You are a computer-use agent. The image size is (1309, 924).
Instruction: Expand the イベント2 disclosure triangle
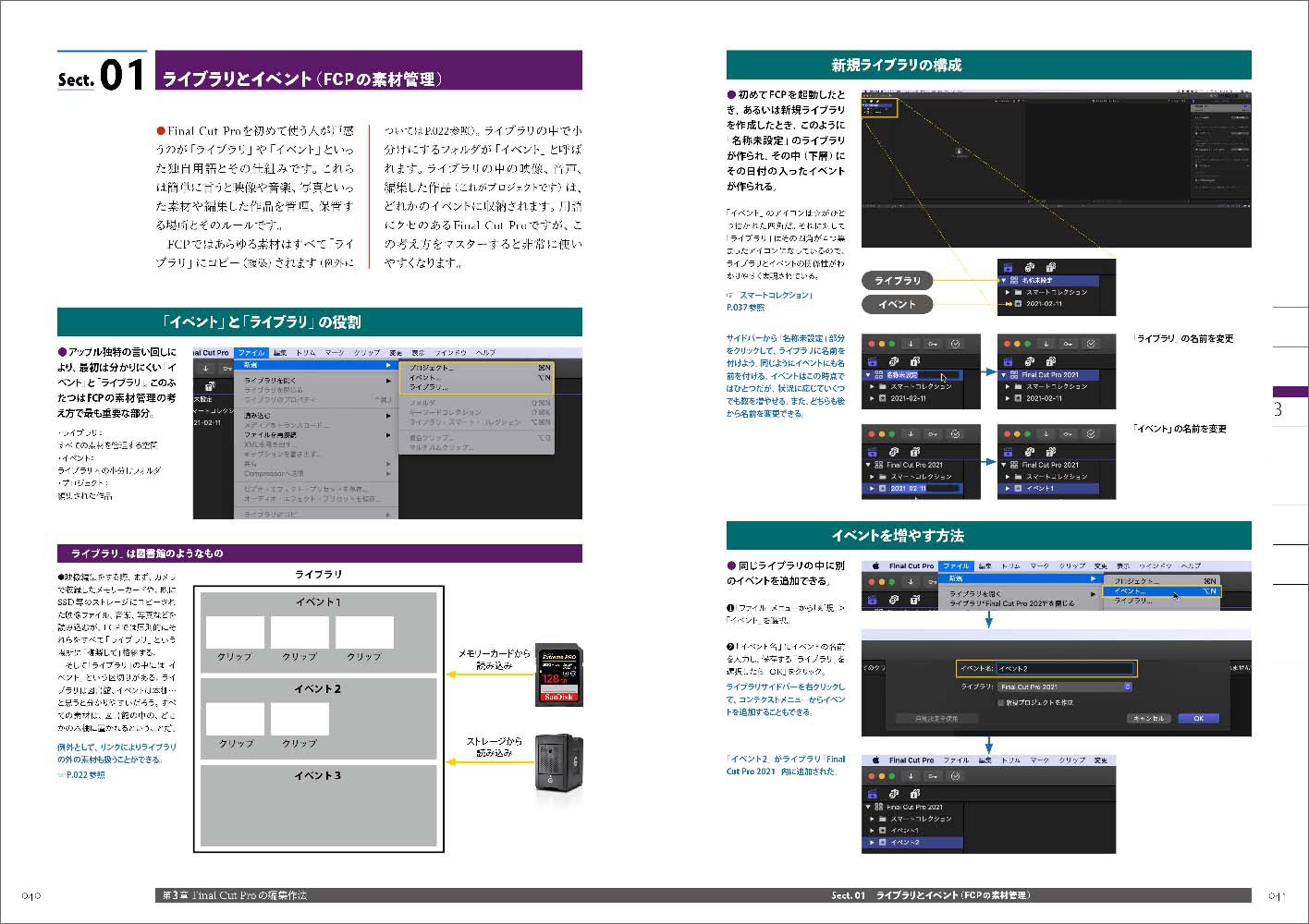pyautogui.click(x=871, y=843)
